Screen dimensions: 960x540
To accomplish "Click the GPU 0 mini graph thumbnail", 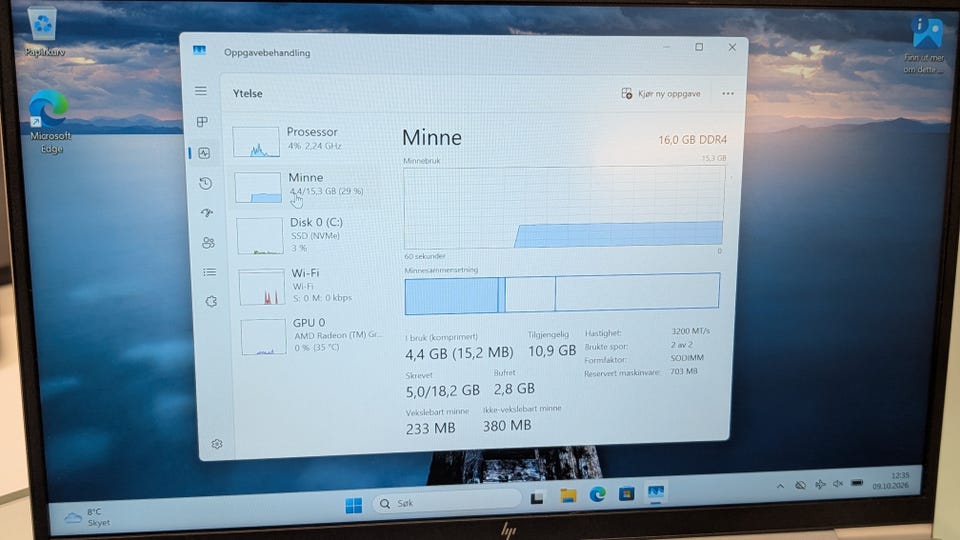I will pyautogui.click(x=263, y=336).
